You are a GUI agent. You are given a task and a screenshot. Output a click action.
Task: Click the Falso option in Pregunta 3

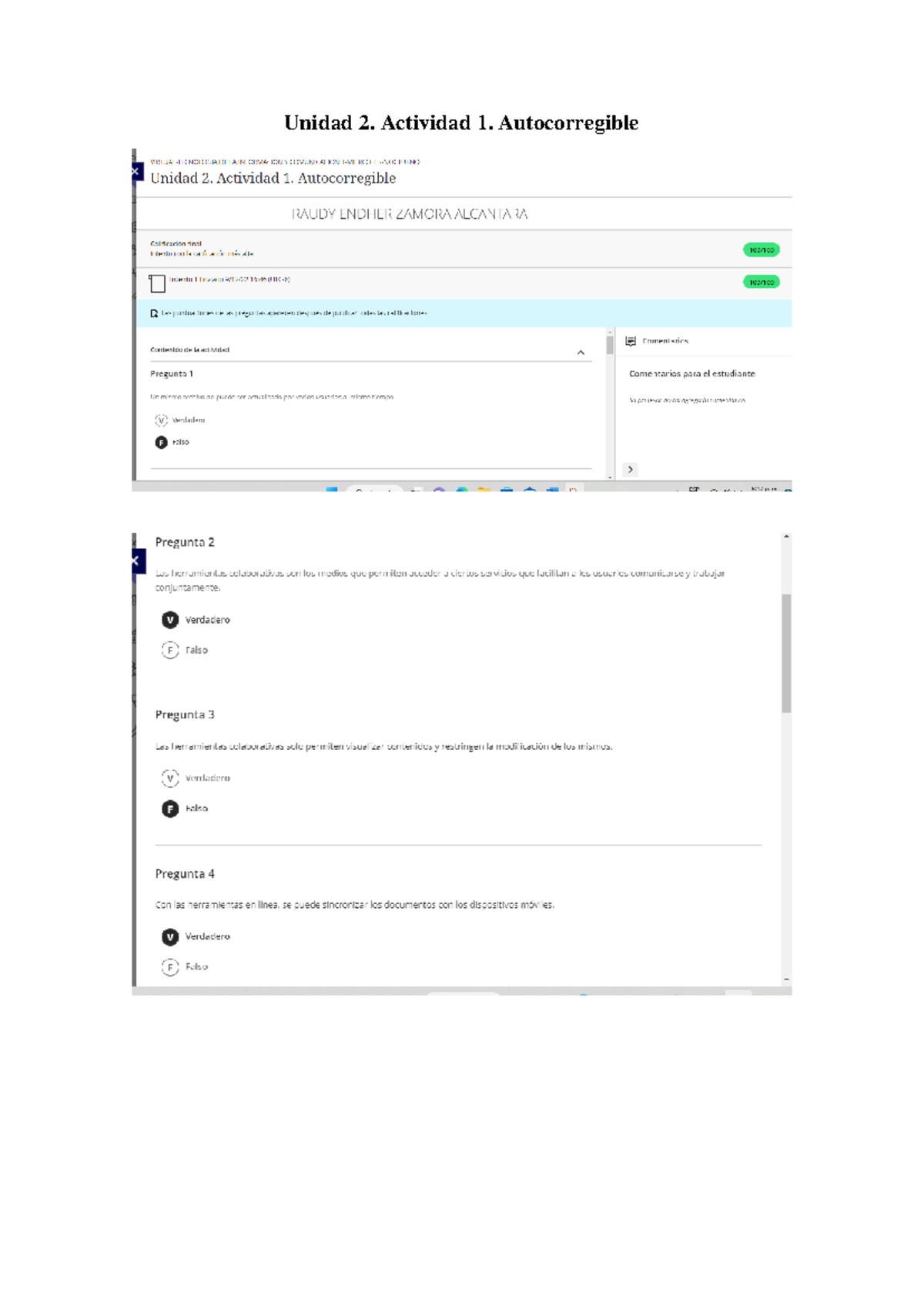point(170,809)
